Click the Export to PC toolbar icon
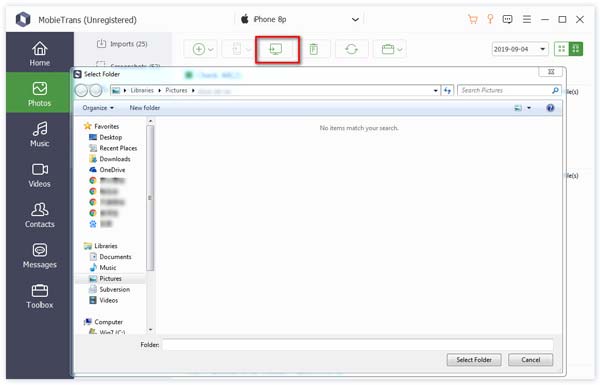The image size is (600, 385). pos(277,49)
